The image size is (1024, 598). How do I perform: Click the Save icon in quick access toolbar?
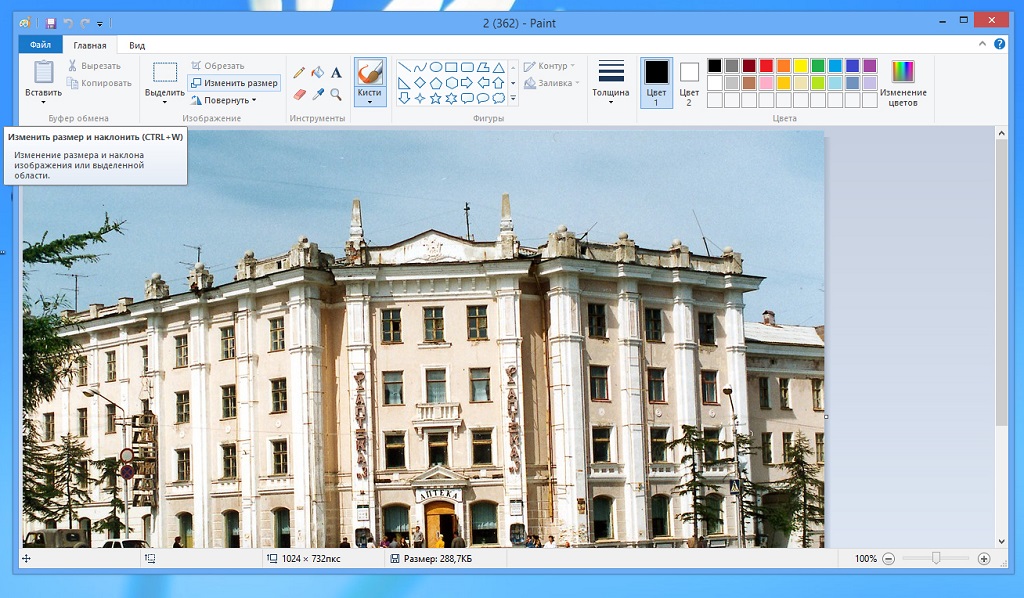point(51,22)
